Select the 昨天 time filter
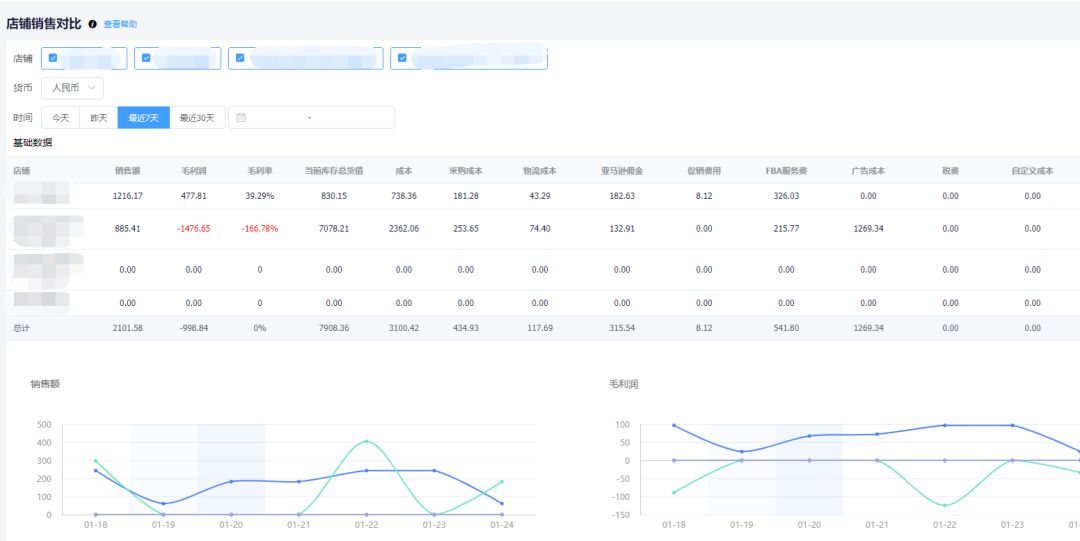 (x=99, y=118)
